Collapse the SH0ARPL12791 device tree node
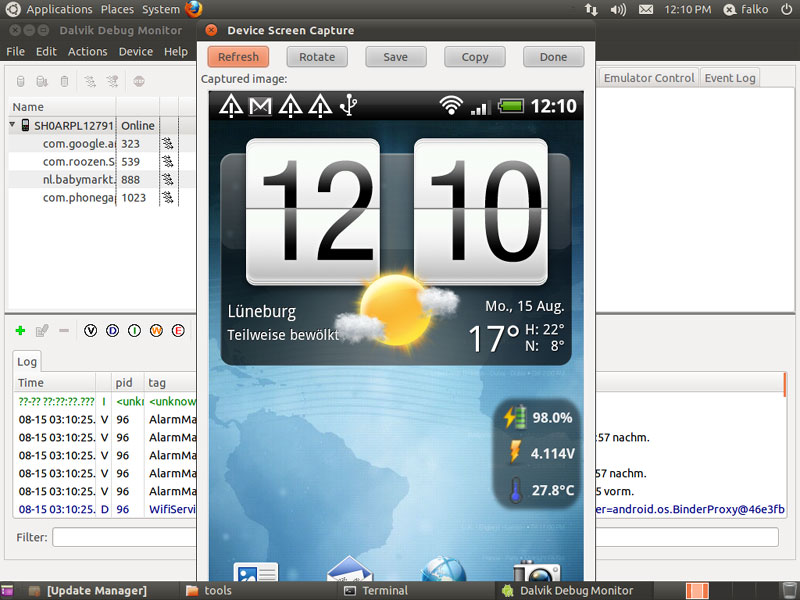800x600 pixels. pyautogui.click(x=13, y=126)
